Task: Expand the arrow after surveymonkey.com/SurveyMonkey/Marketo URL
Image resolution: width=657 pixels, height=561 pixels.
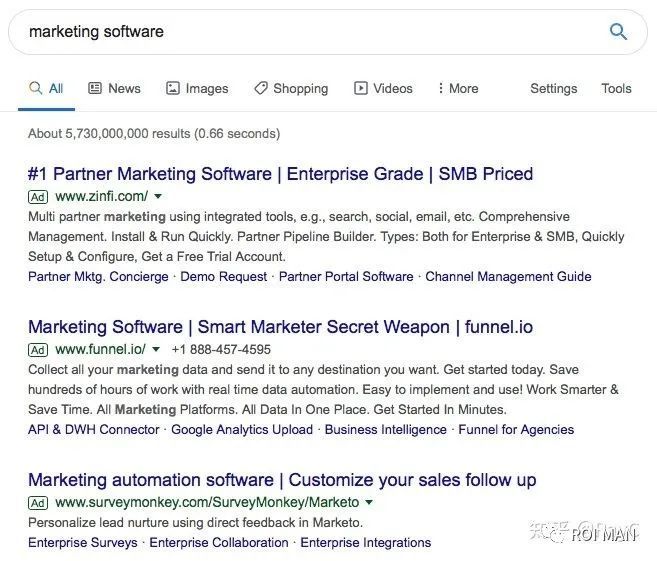Action: point(369,502)
